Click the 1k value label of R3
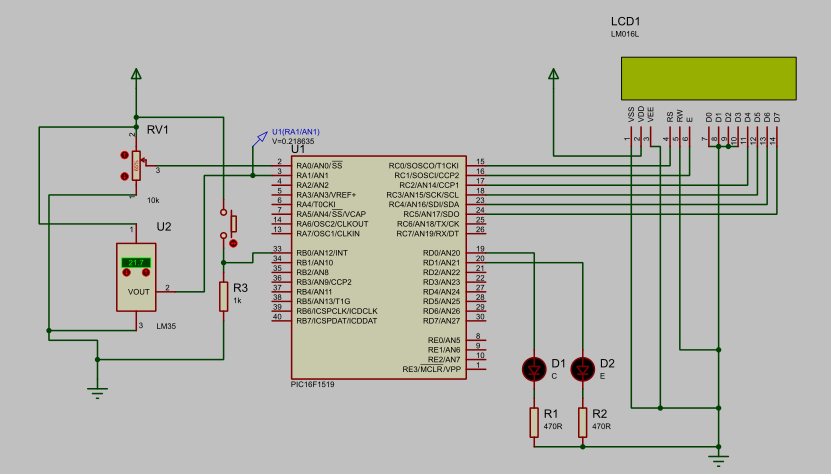The height and width of the screenshot is (474, 831). click(x=237, y=301)
